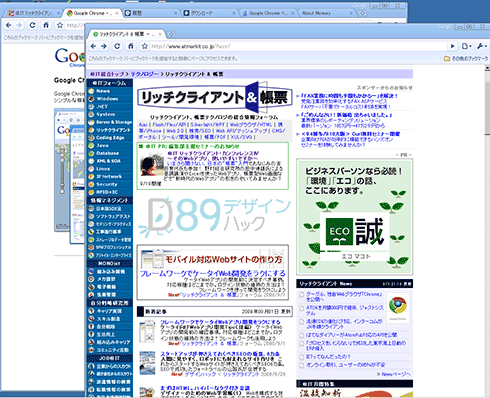
Task: Close the リッチクライアント & 帳票 tab
Action: pos(160,34)
